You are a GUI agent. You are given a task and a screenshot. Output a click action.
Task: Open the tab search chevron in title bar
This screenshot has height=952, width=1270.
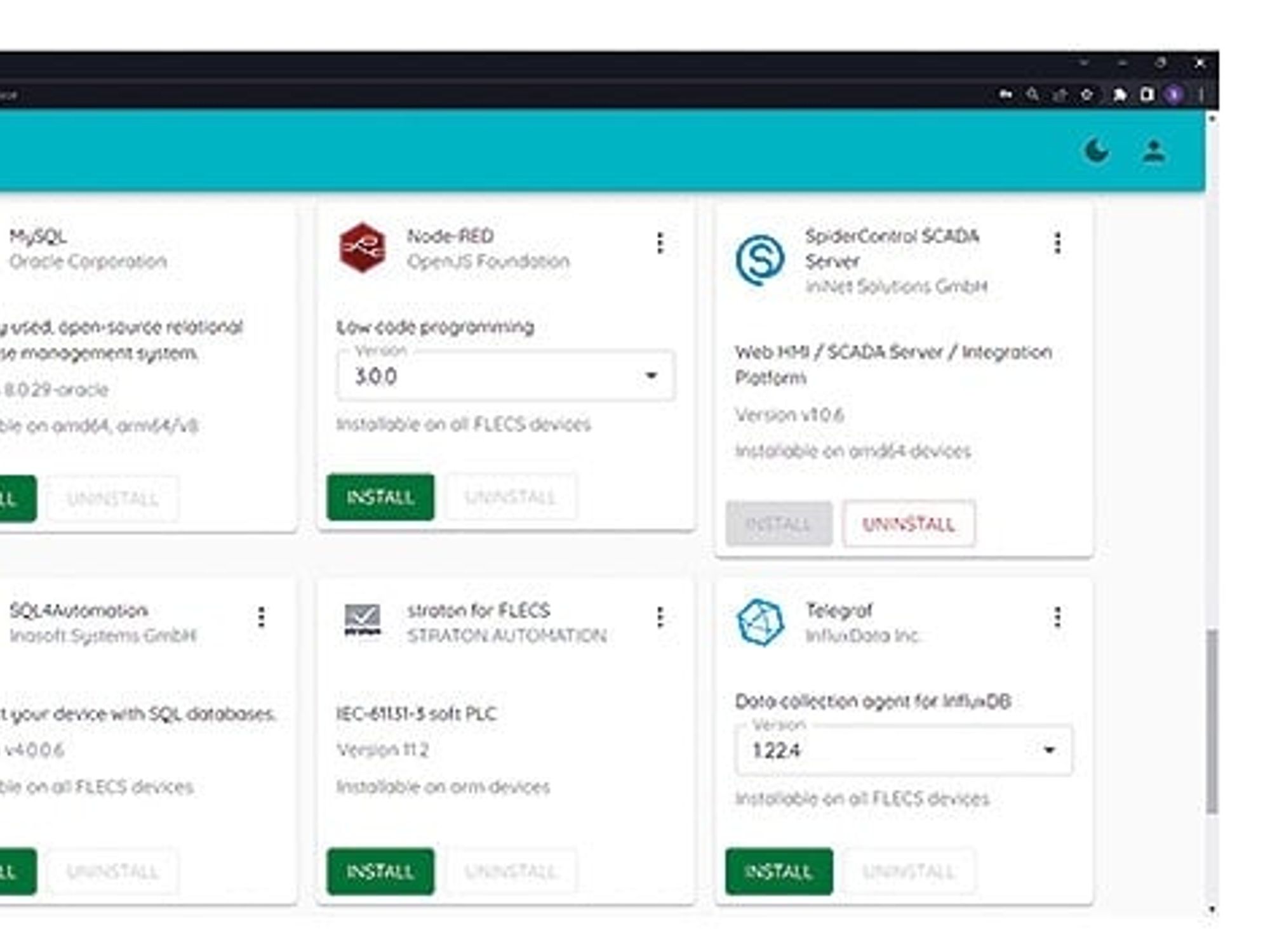click(1084, 63)
